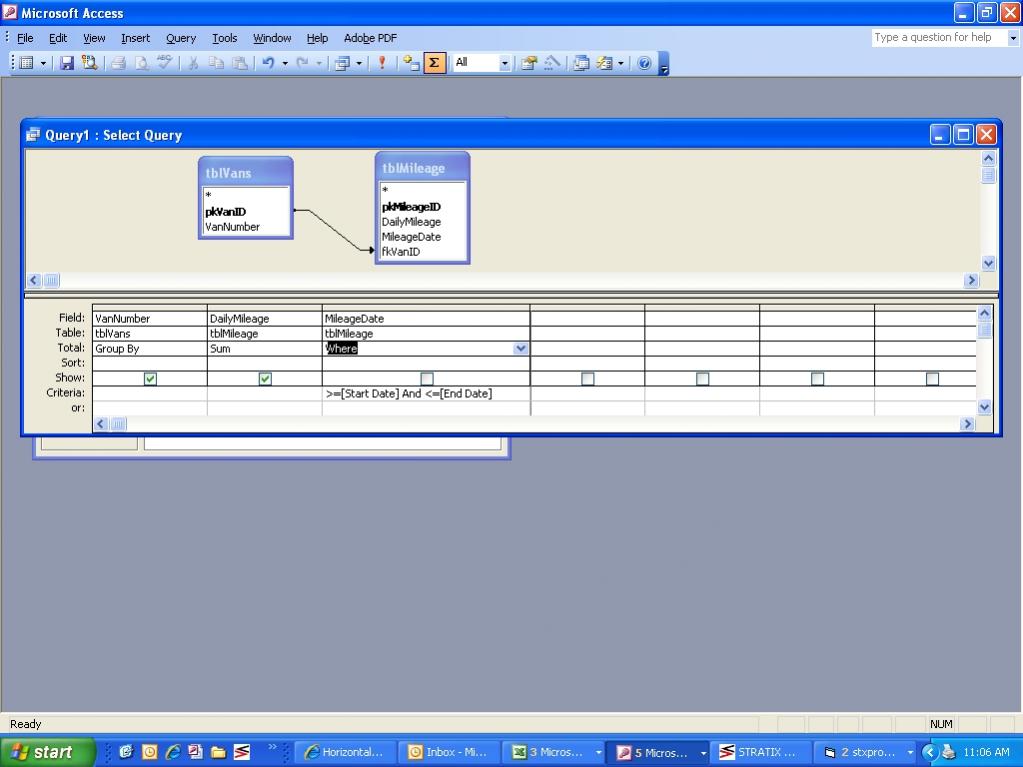This screenshot has height=767, width=1023.
Task: Open the New Object dropdown arrow
Action: pyautogui.click(x=620, y=63)
